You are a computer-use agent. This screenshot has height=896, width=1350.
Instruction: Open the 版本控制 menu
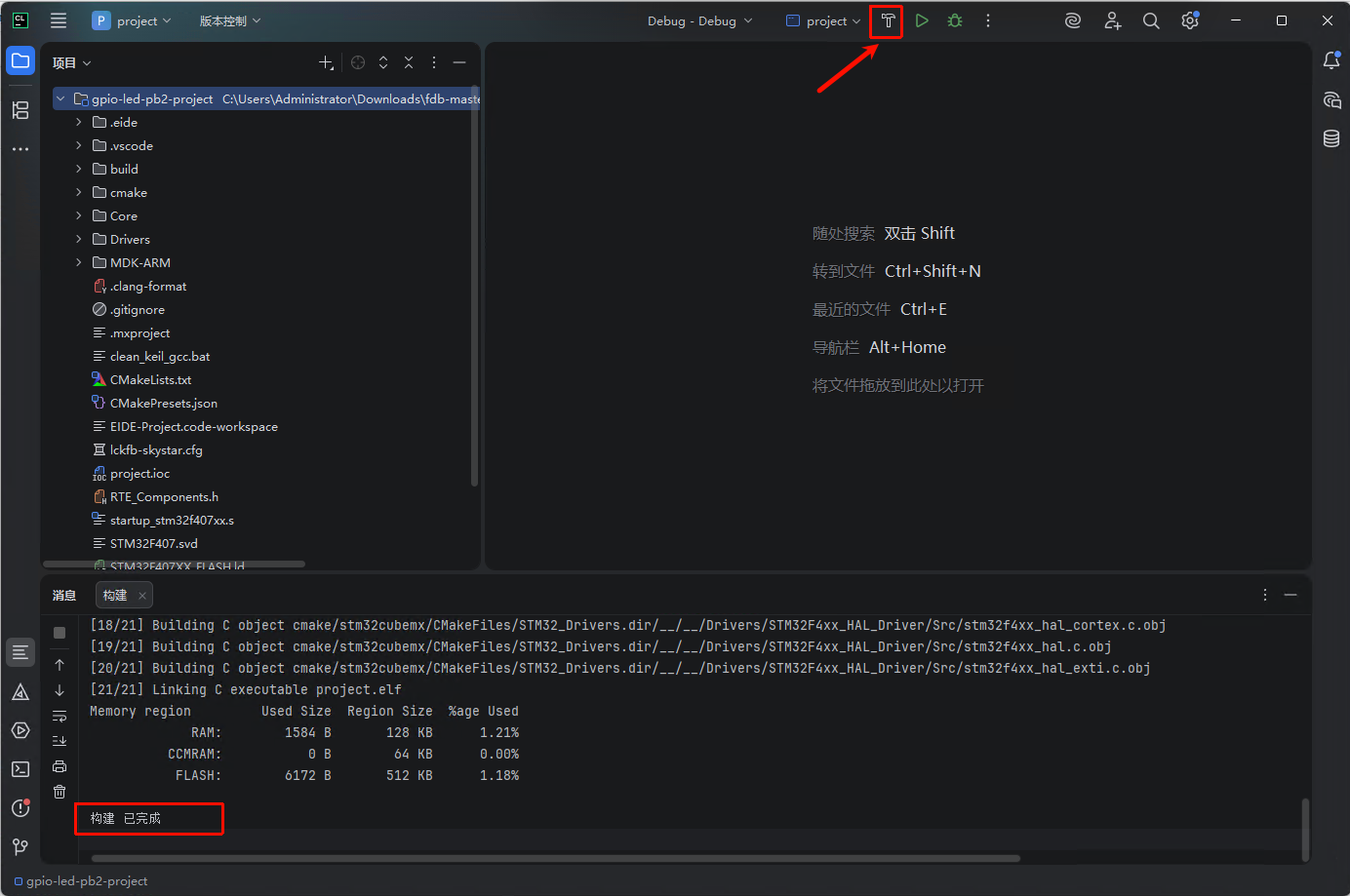coord(230,20)
